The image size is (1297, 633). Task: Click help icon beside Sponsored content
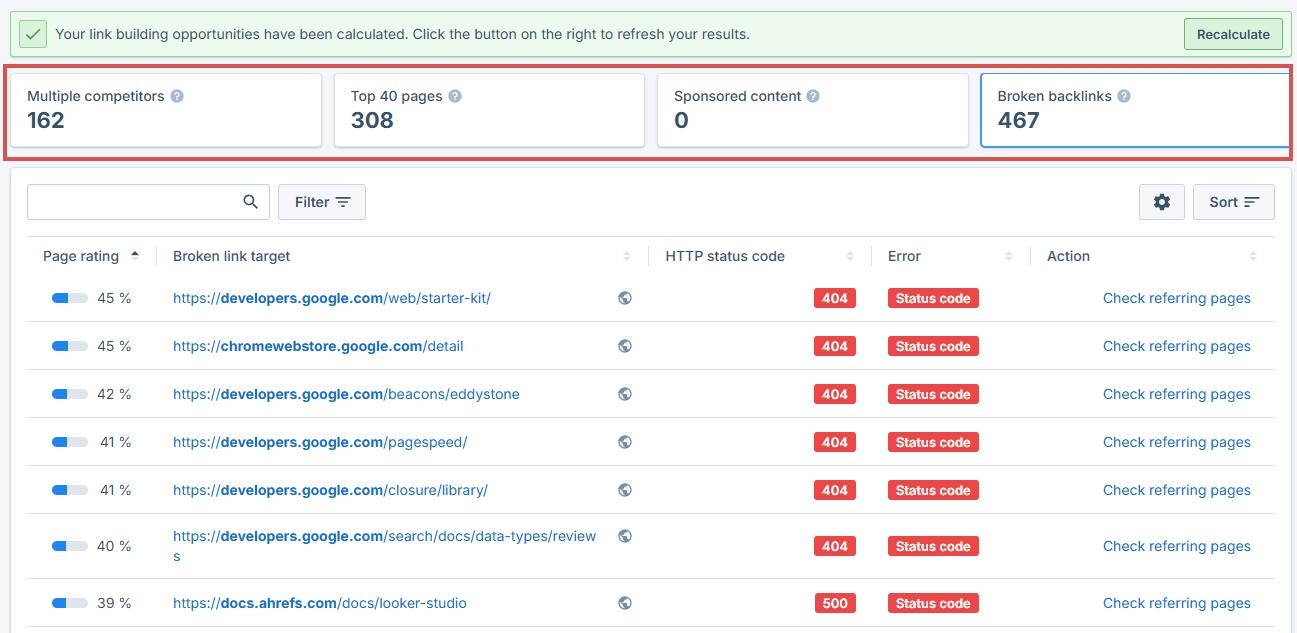click(813, 97)
